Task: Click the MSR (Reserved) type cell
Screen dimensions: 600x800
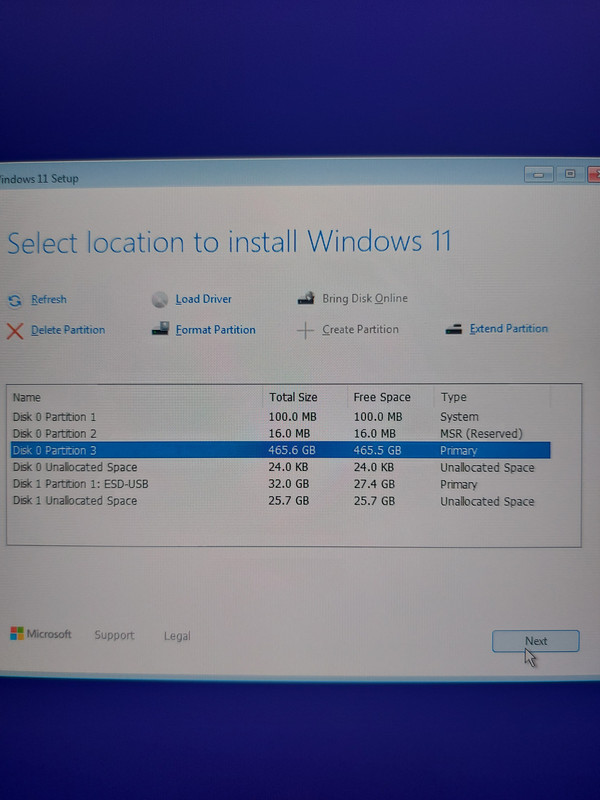Action: click(481, 434)
